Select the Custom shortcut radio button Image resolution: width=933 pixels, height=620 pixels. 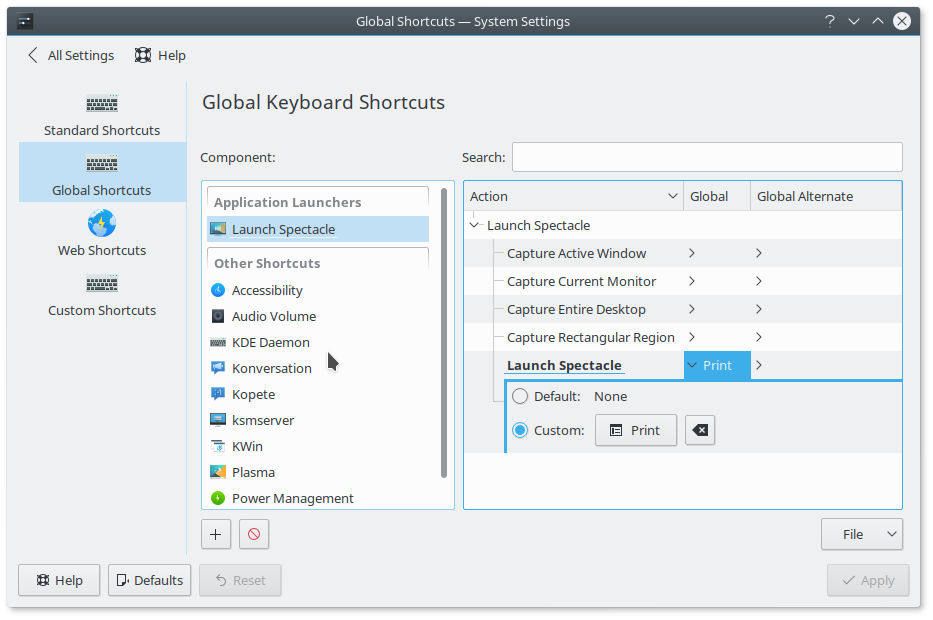(520, 430)
